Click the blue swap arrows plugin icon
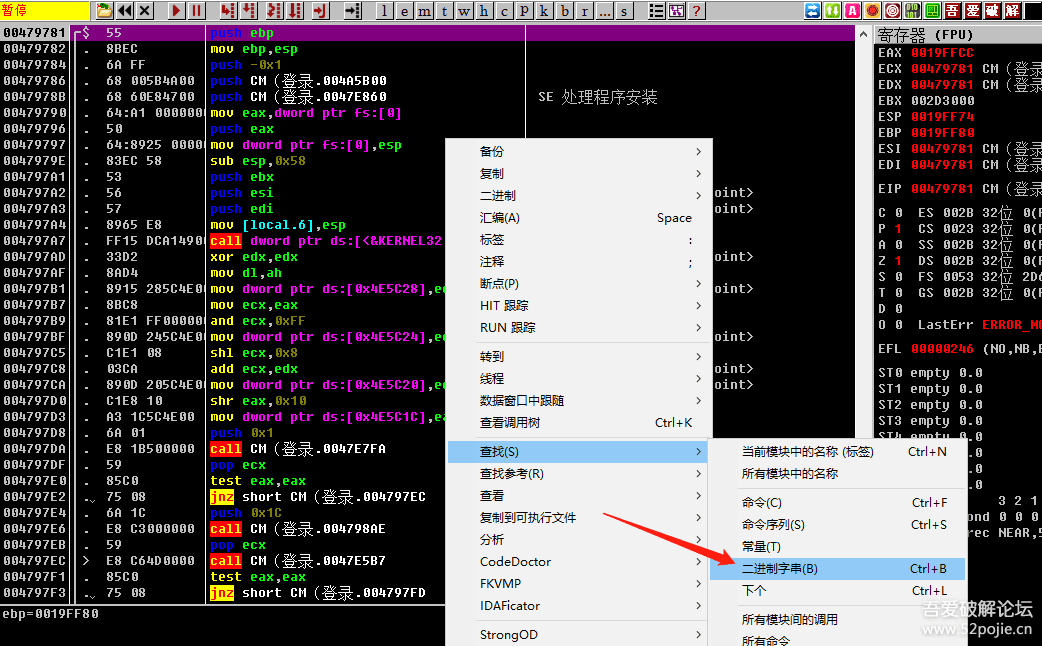The height and width of the screenshot is (646, 1042). click(813, 11)
